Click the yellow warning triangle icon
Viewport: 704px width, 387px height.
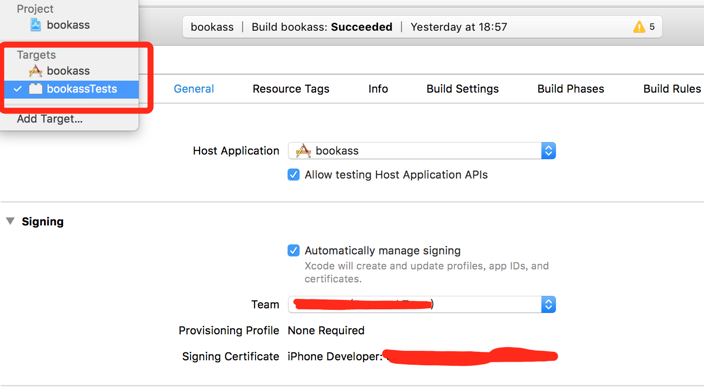coord(639,27)
